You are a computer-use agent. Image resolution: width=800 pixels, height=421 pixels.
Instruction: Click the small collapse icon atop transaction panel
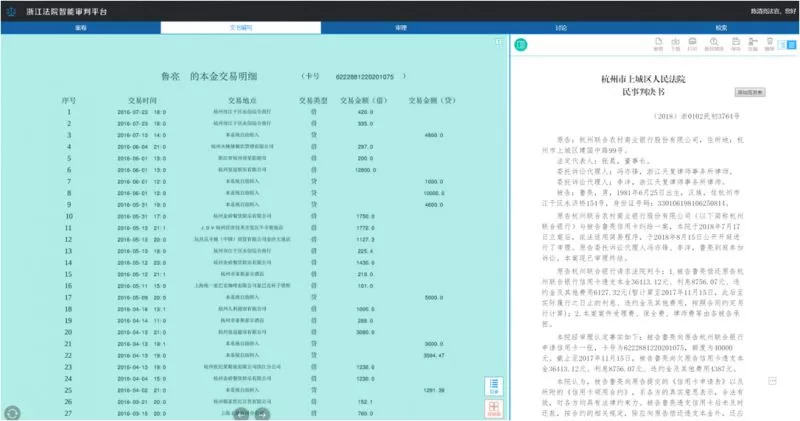[x=499, y=42]
